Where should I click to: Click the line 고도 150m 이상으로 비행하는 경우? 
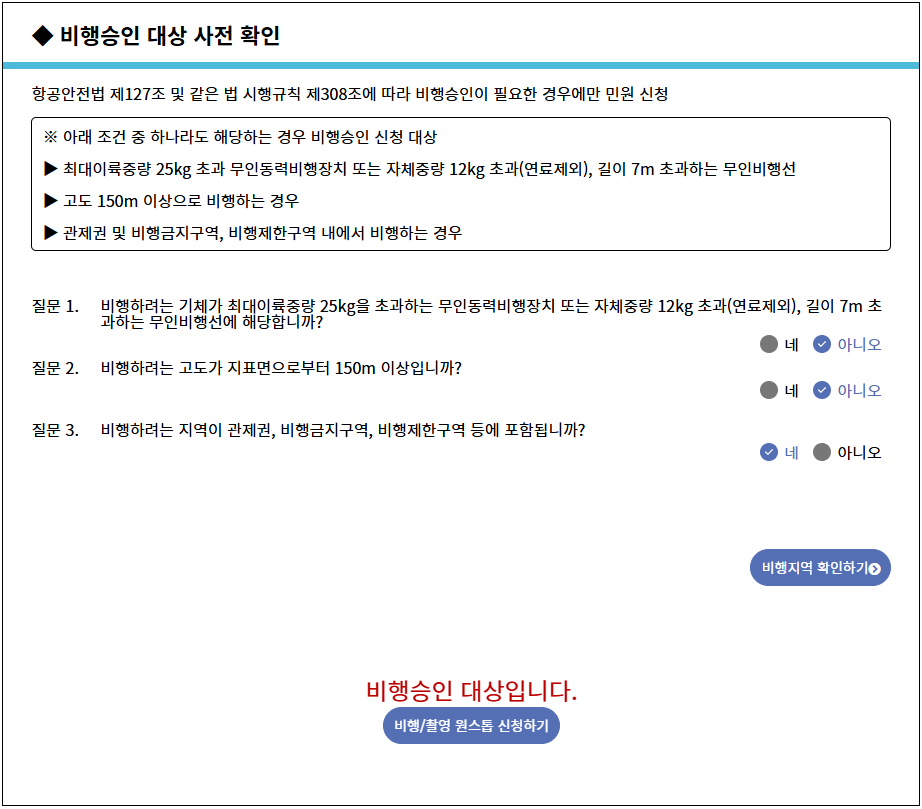(172, 202)
